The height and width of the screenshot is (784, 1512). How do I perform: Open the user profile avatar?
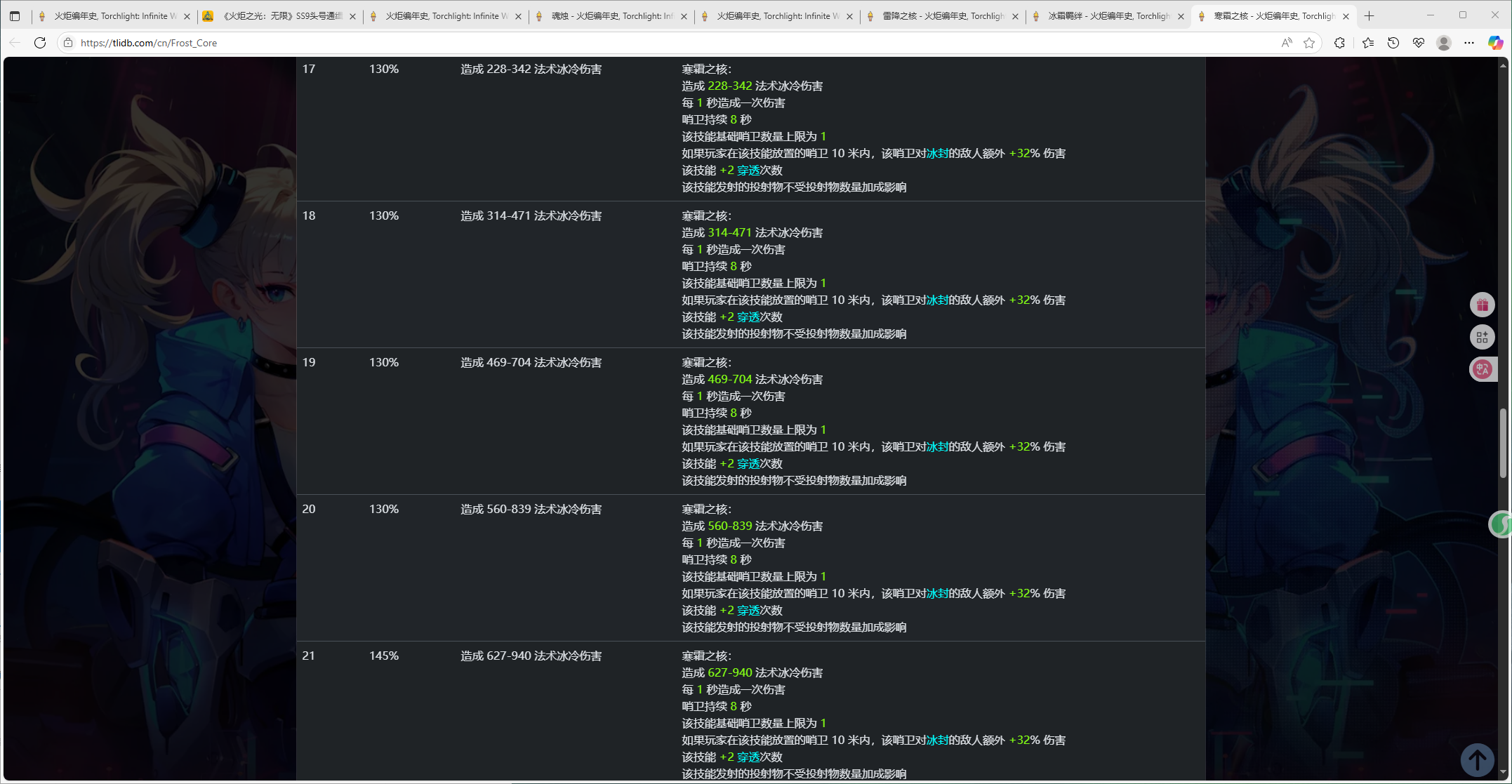point(1444,43)
